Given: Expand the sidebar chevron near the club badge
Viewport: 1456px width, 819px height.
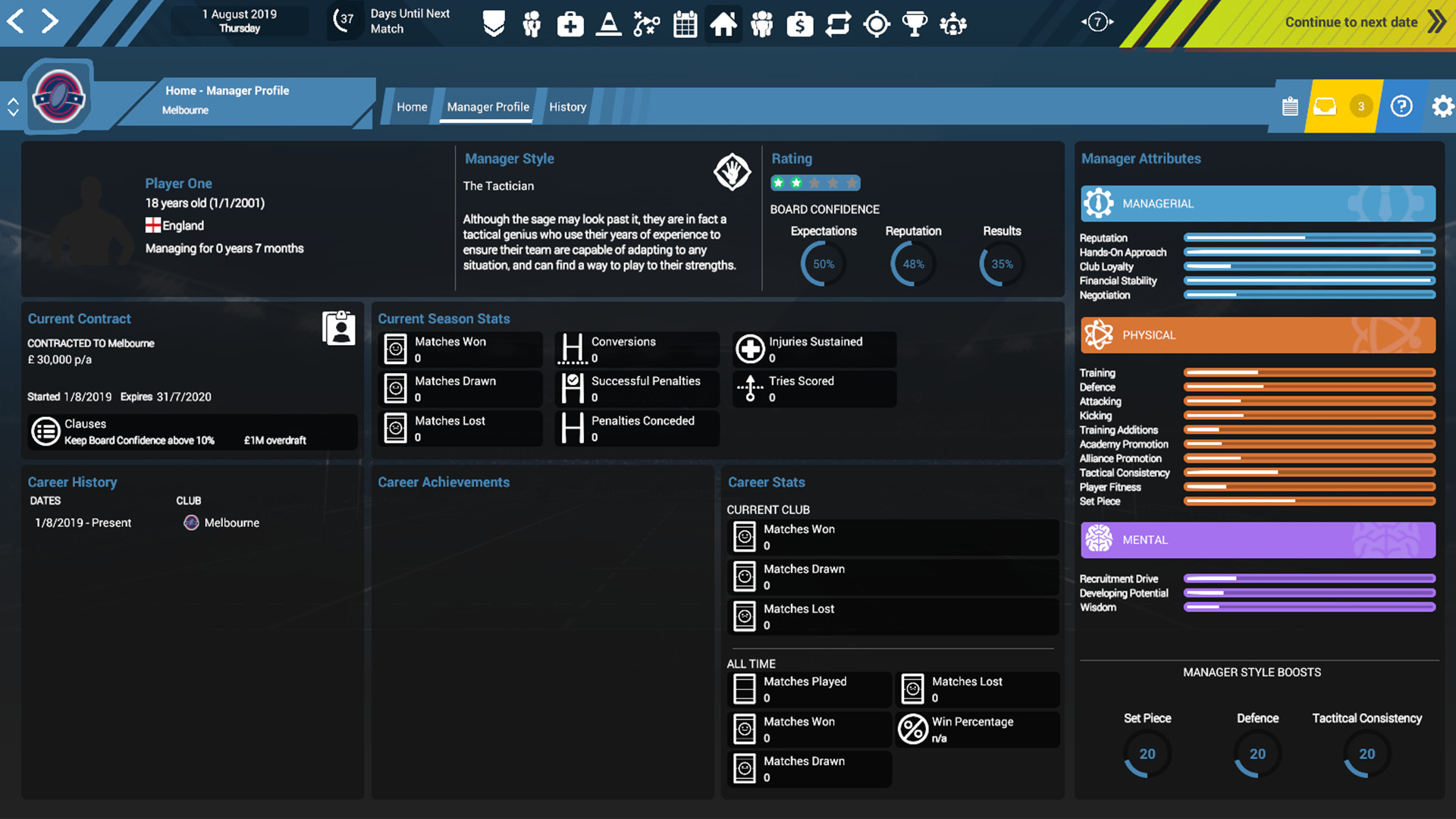Looking at the screenshot, I should coord(12,106).
